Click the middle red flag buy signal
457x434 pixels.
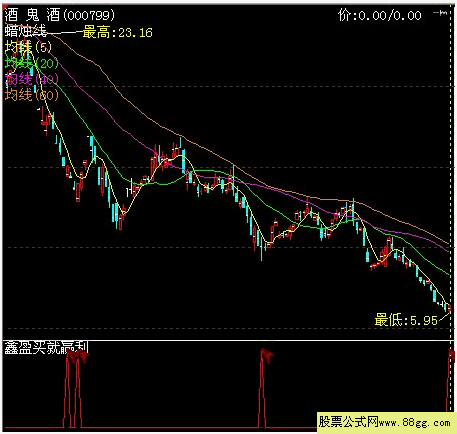(x=267, y=355)
